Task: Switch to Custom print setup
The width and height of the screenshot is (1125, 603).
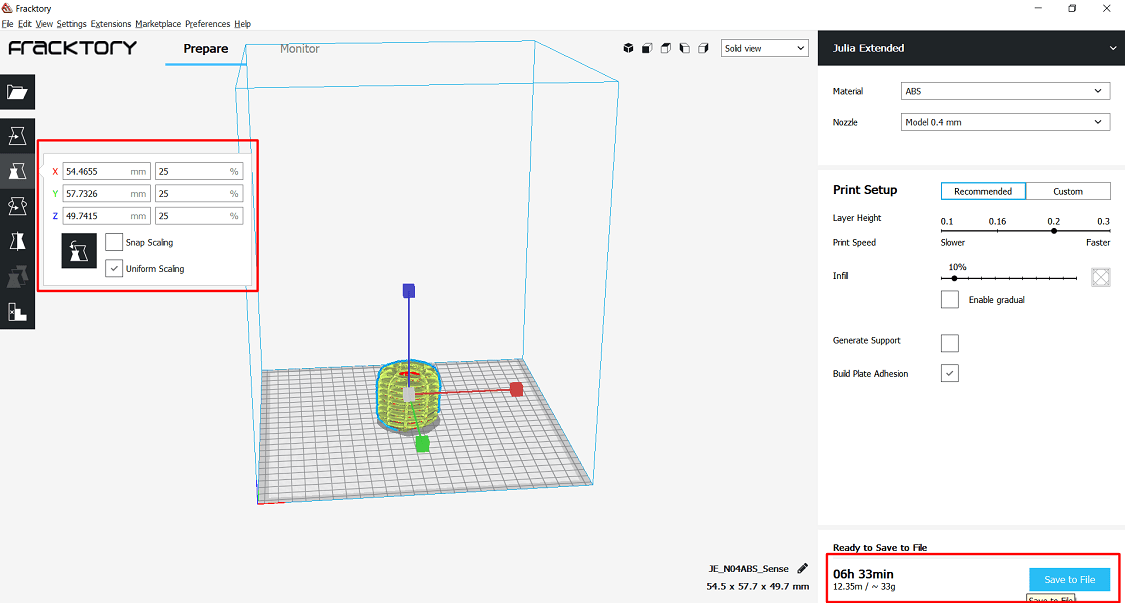Action: [x=1068, y=191]
